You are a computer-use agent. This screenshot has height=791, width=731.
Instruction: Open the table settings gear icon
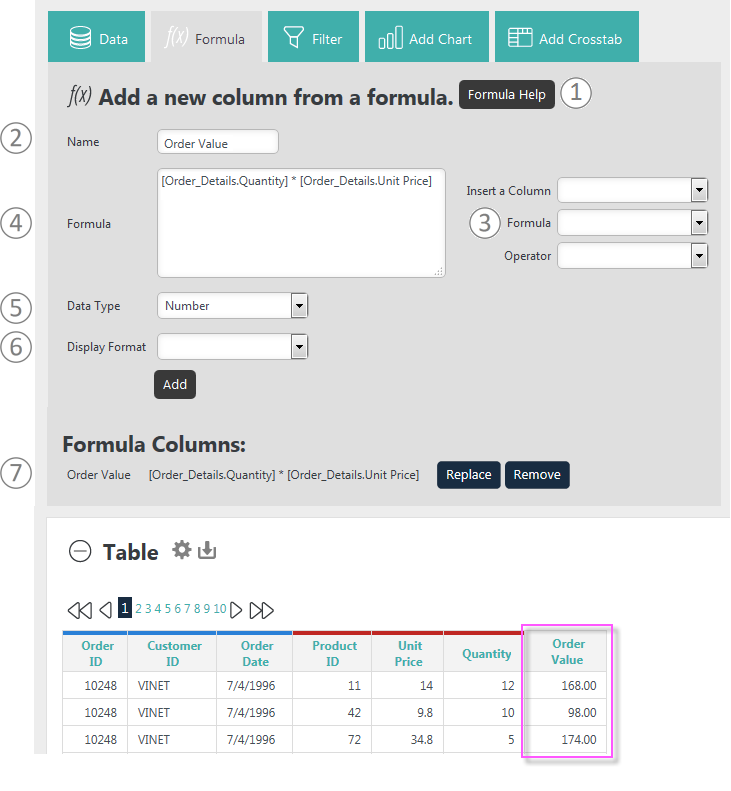pos(182,550)
